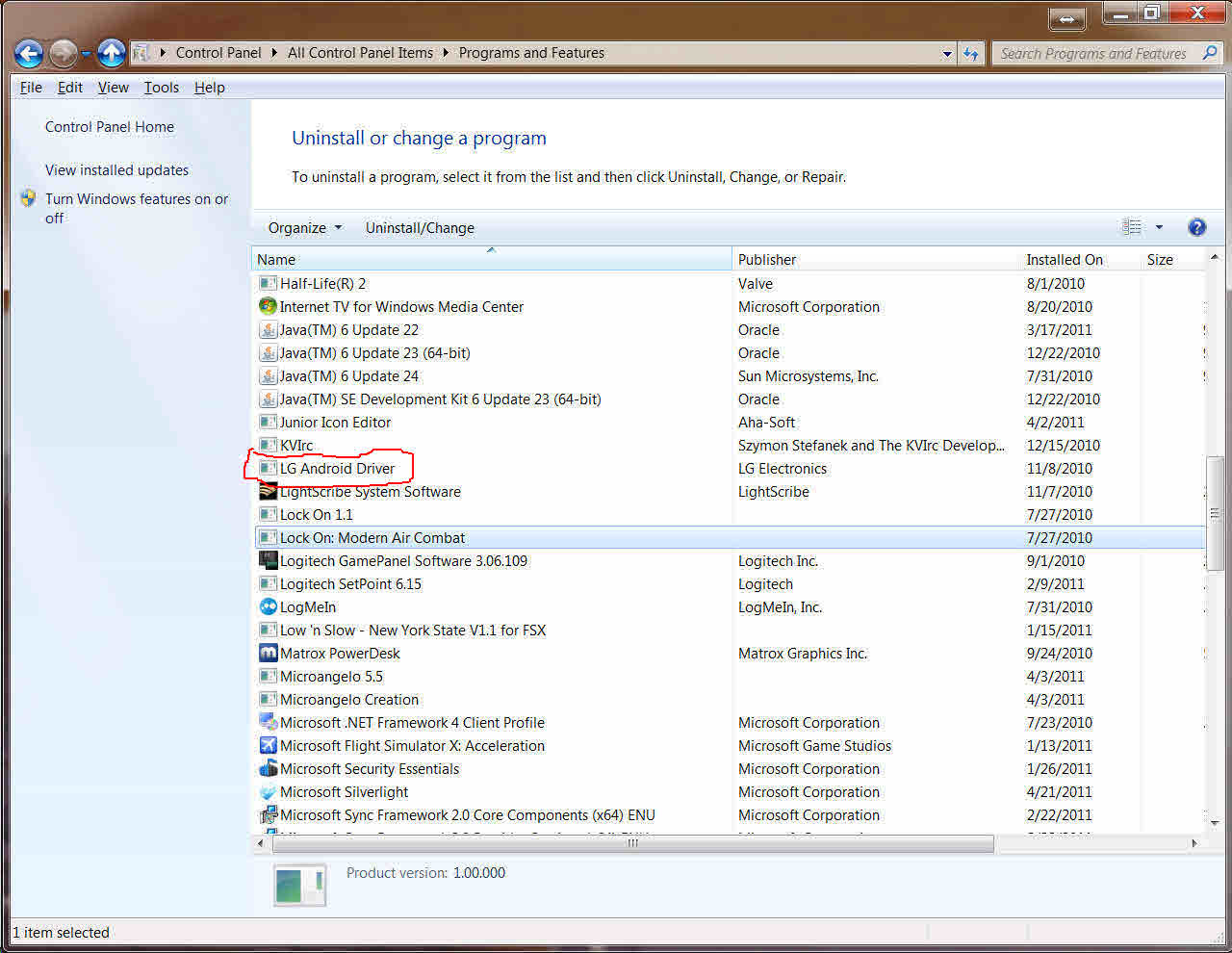
Task: Open the view options dropdown arrow
Action: (1159, 227)
